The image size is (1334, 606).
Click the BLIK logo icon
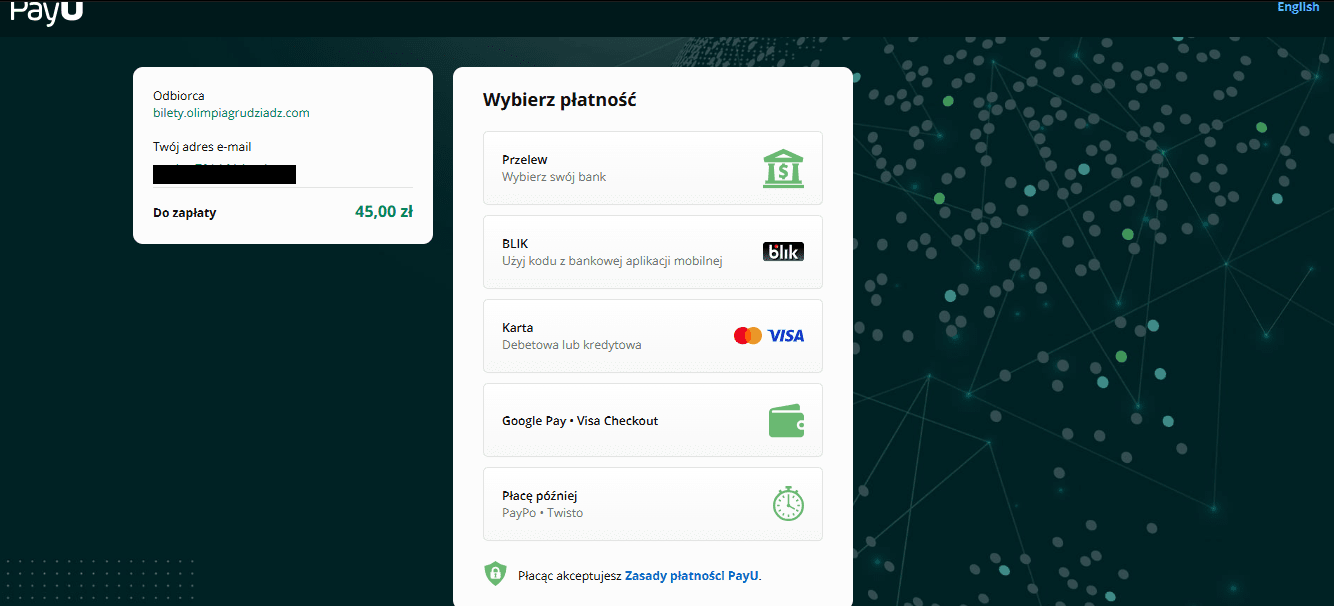pos(783,252)
